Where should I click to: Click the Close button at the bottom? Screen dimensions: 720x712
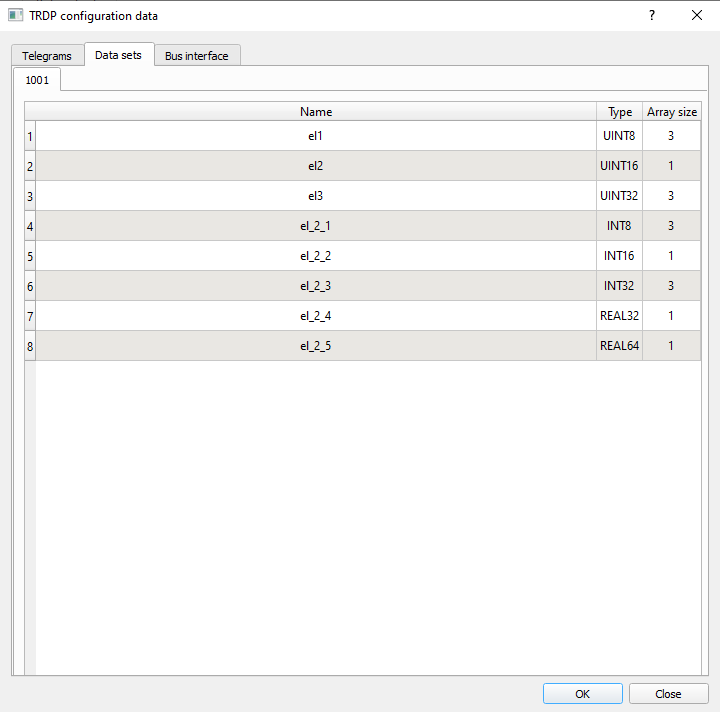point(668,694)
